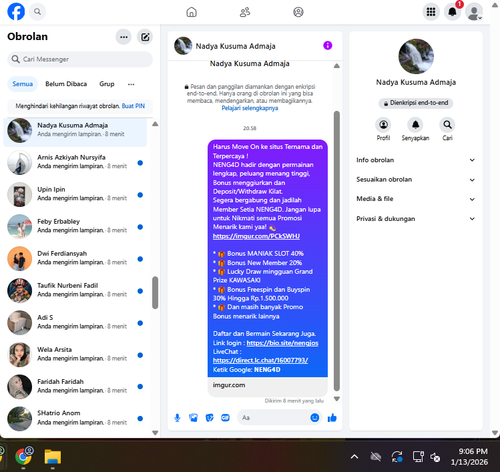The image size is (500, 472).
Task: Click the Pelajari selengkapnya link
Action: (250, 108)
